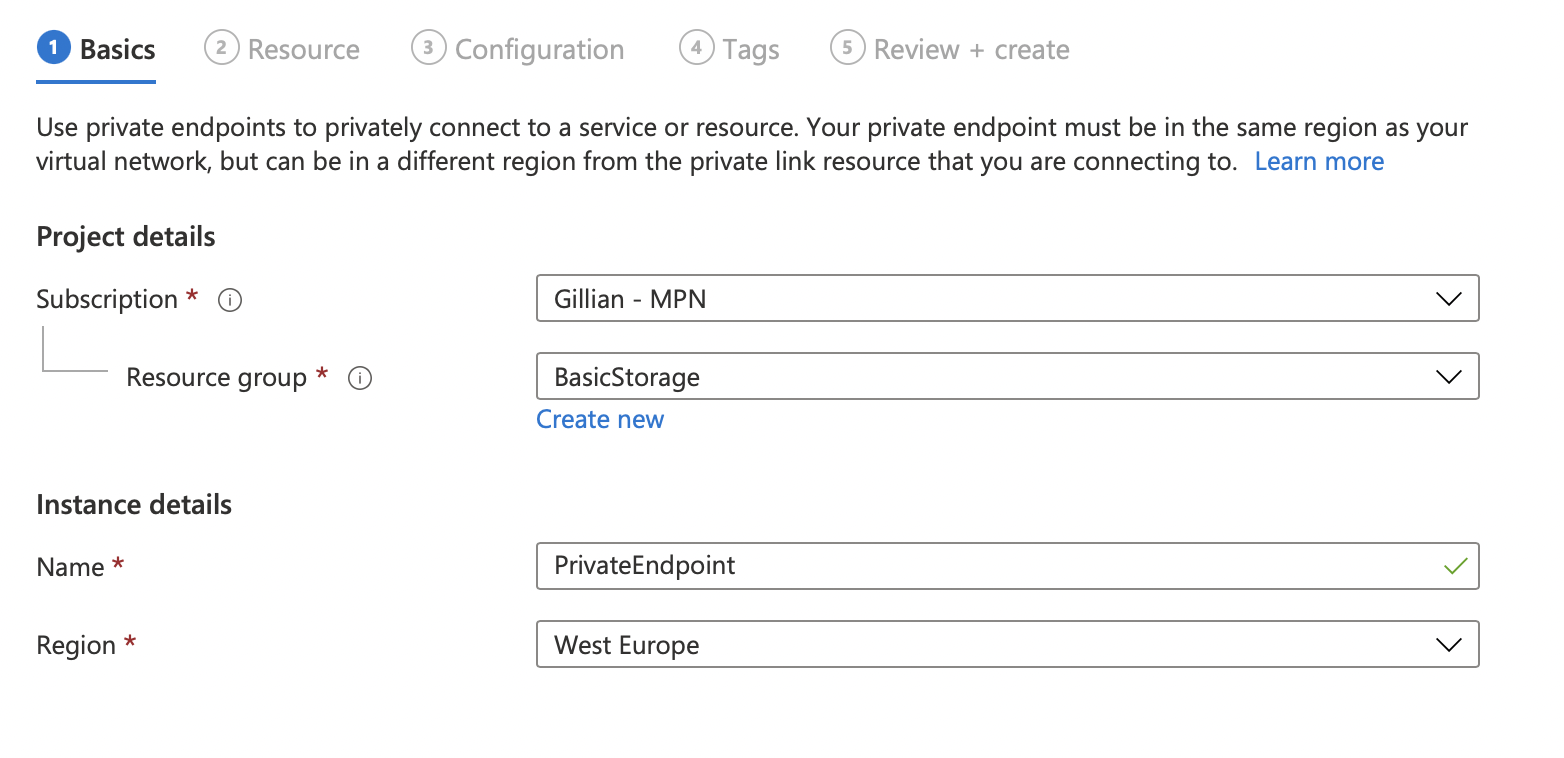The width and height of the screenshot is (1564, 758).
Task: Click the Resource group info icon
Action: [360, 378]
